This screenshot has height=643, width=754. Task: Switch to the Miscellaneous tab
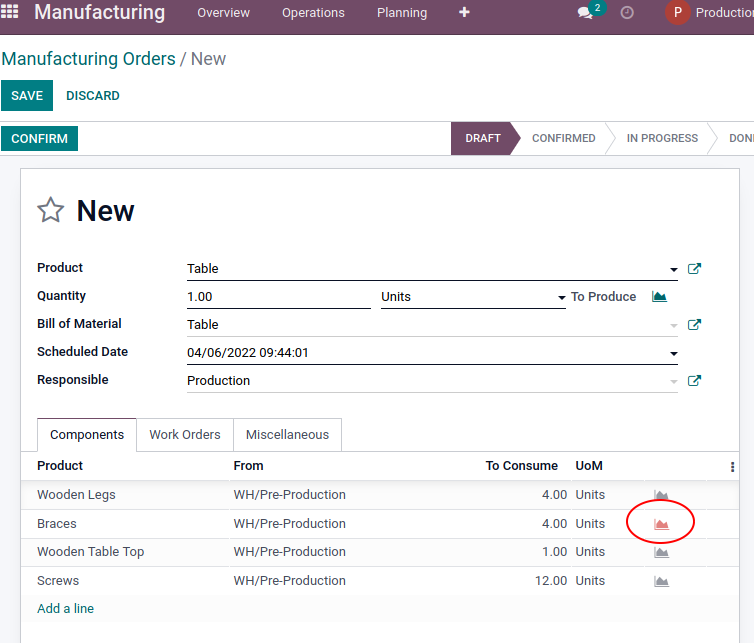[287, 435]
